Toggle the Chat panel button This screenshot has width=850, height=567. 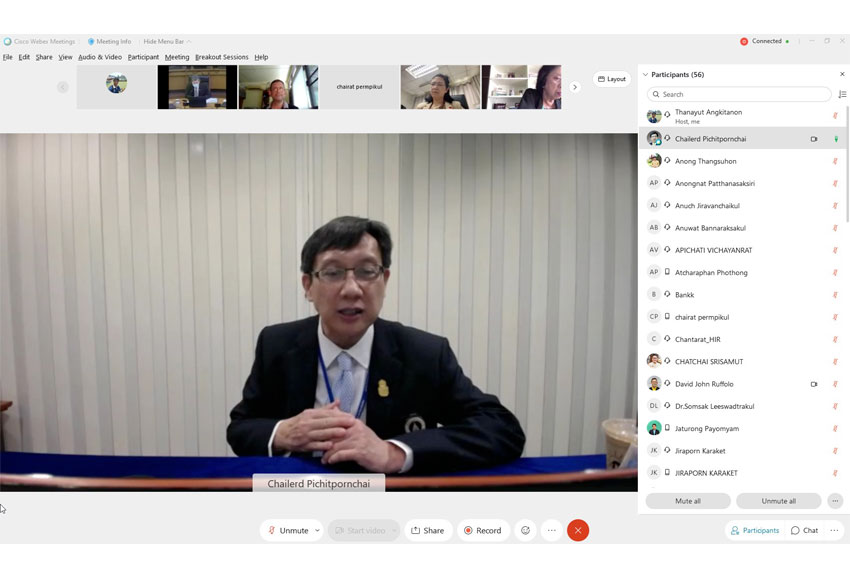tap(804, 530)
